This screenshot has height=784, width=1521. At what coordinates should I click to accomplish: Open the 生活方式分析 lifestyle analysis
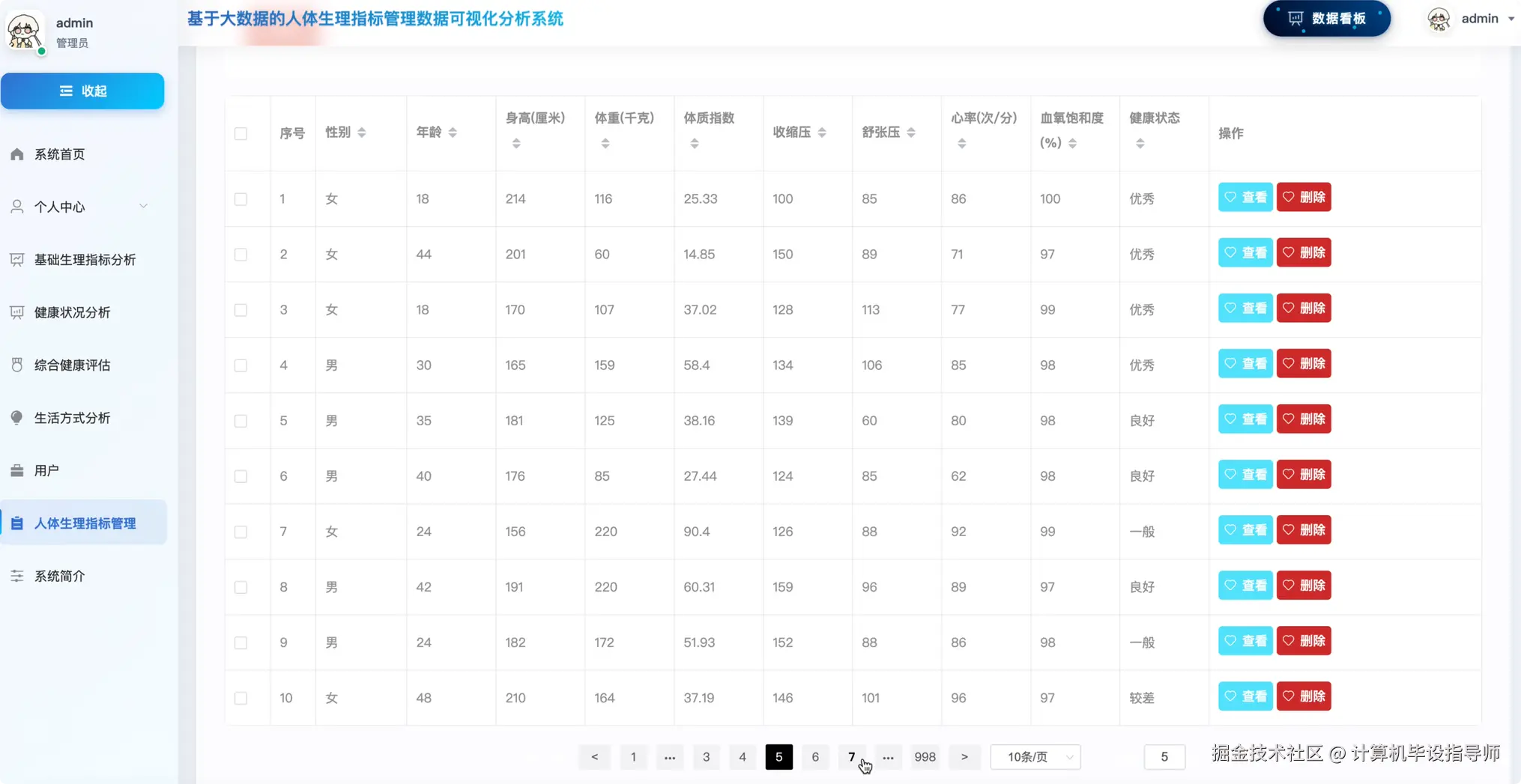pos(72,417)
